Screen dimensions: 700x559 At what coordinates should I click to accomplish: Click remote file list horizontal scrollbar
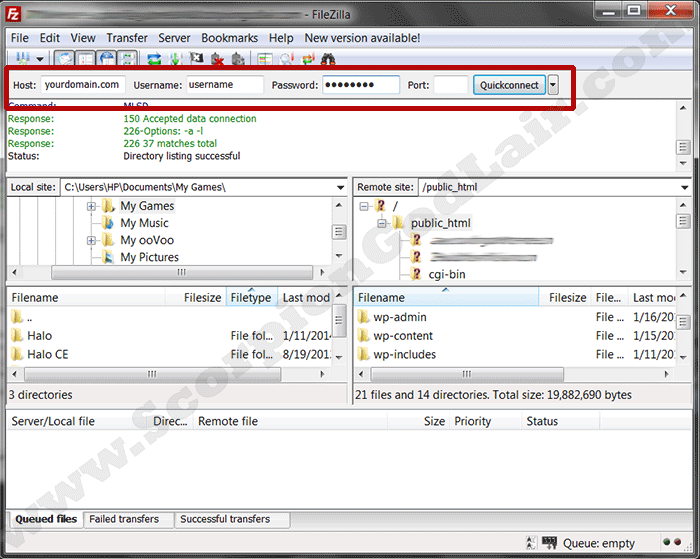pyautogui.click(x=467, y=374)
